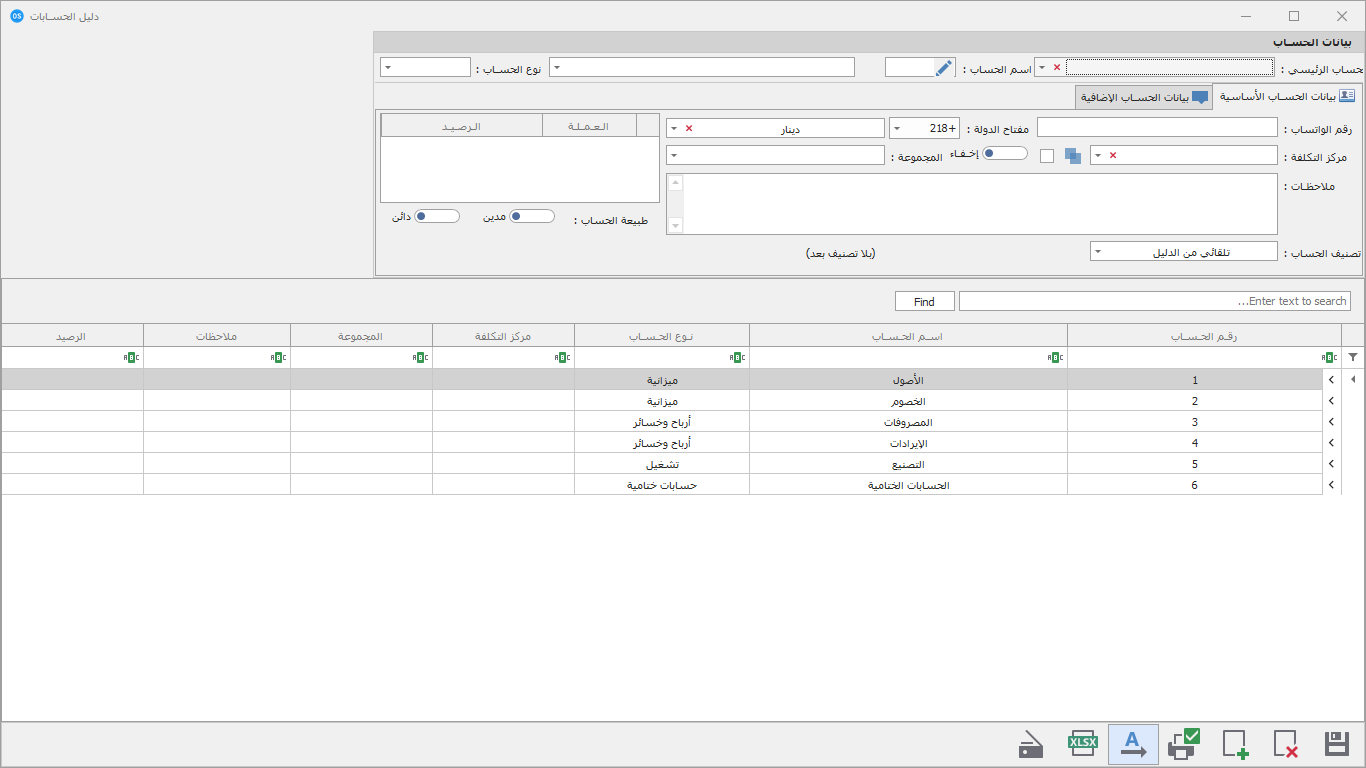The width and height of the screenshot is (1366, 768).
Task: Click the funnel filter icon in the grid
Action: [x=1353, y=357]
